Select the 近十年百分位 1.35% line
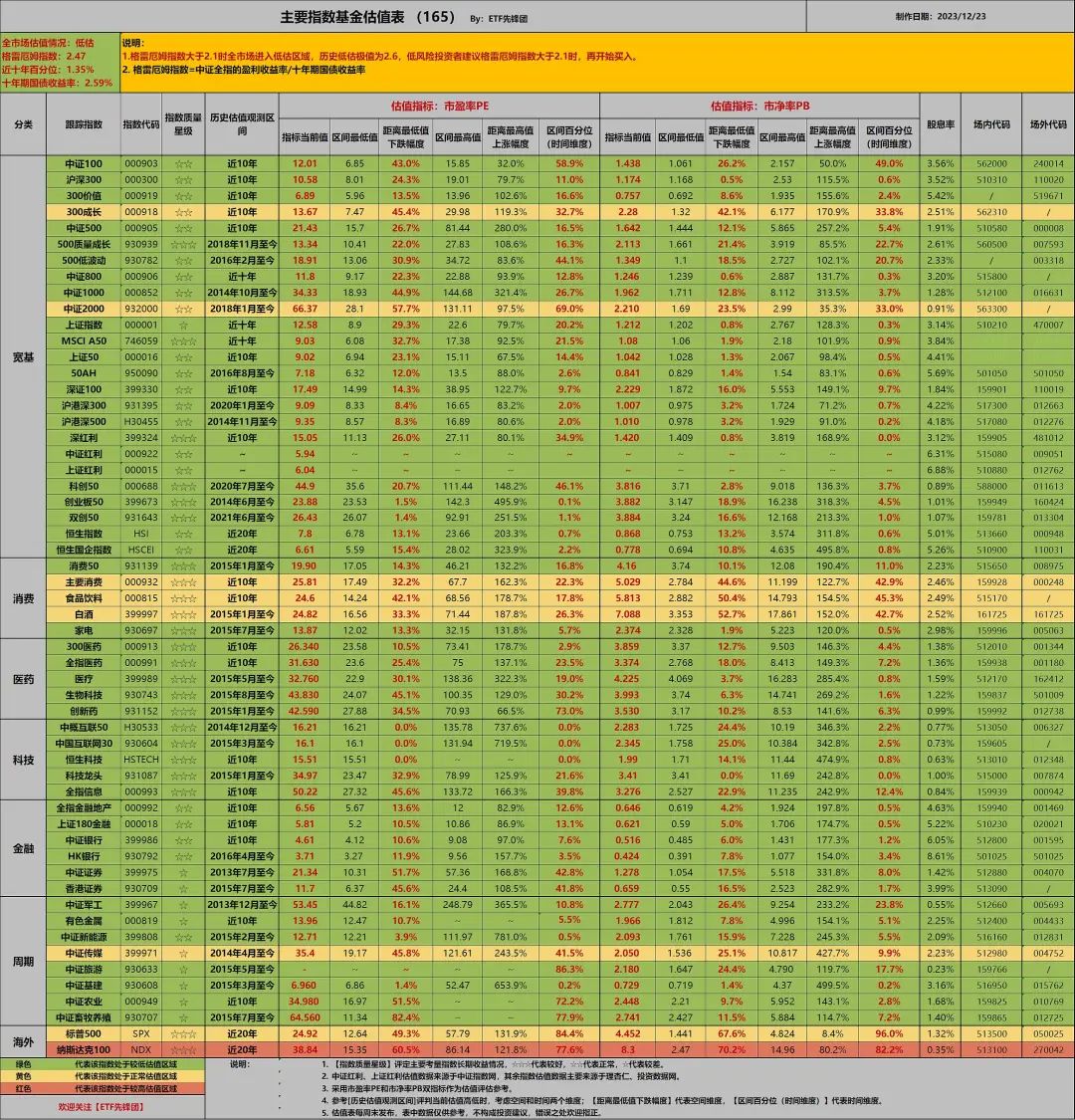 point(48,70)
